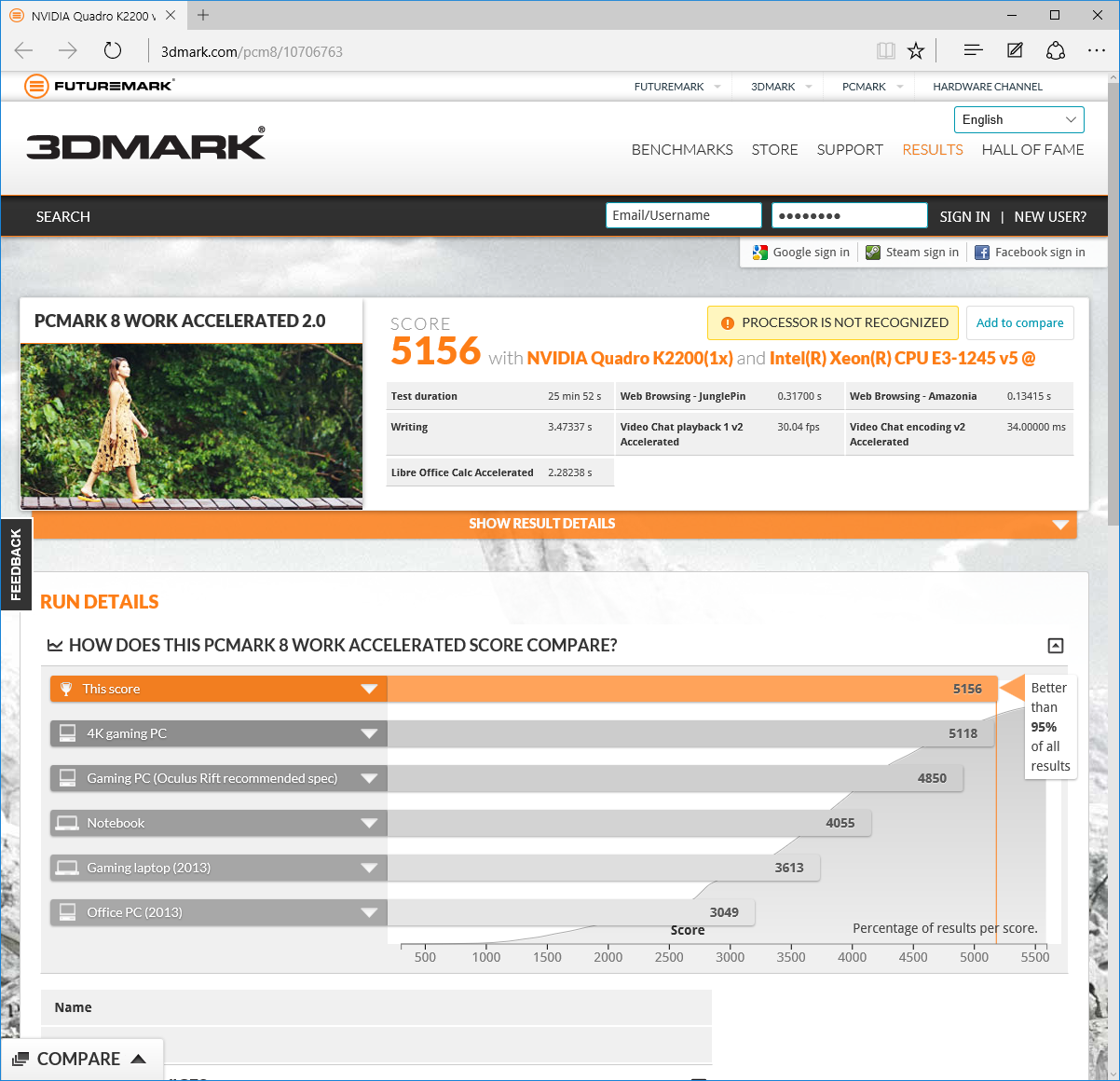The height and width of the screenshot is (1081, 1120).
Task: Sign in with Facebook icon
Action: (982, 253)
